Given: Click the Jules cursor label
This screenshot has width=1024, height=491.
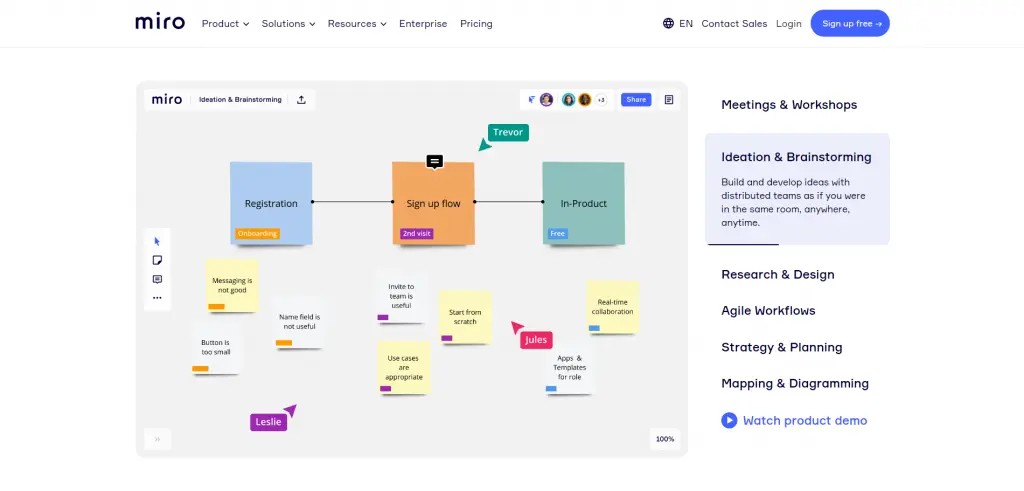Looking at the screenshot, I should click(536, 340).
